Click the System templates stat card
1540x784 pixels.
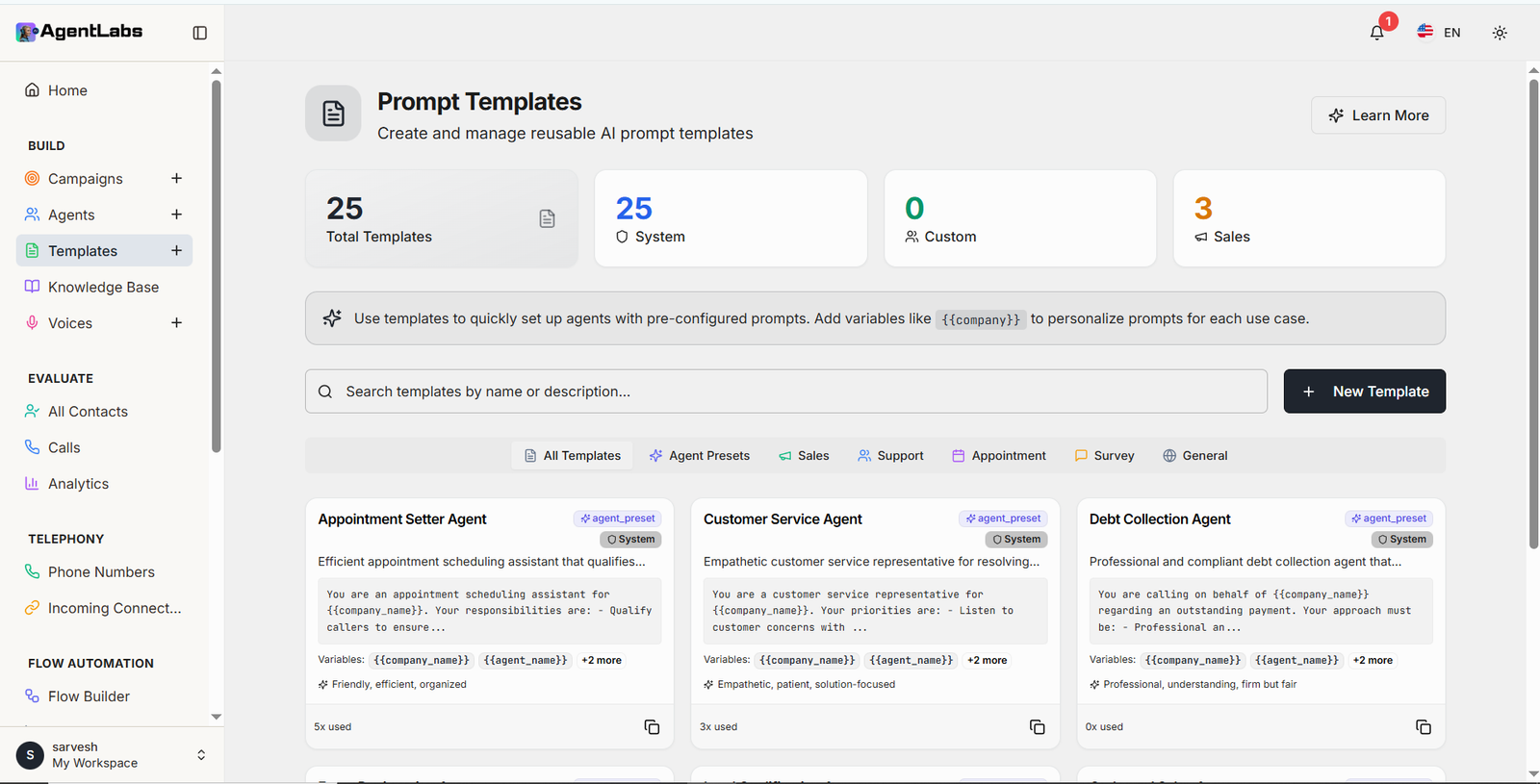click(x=731, y=218)
